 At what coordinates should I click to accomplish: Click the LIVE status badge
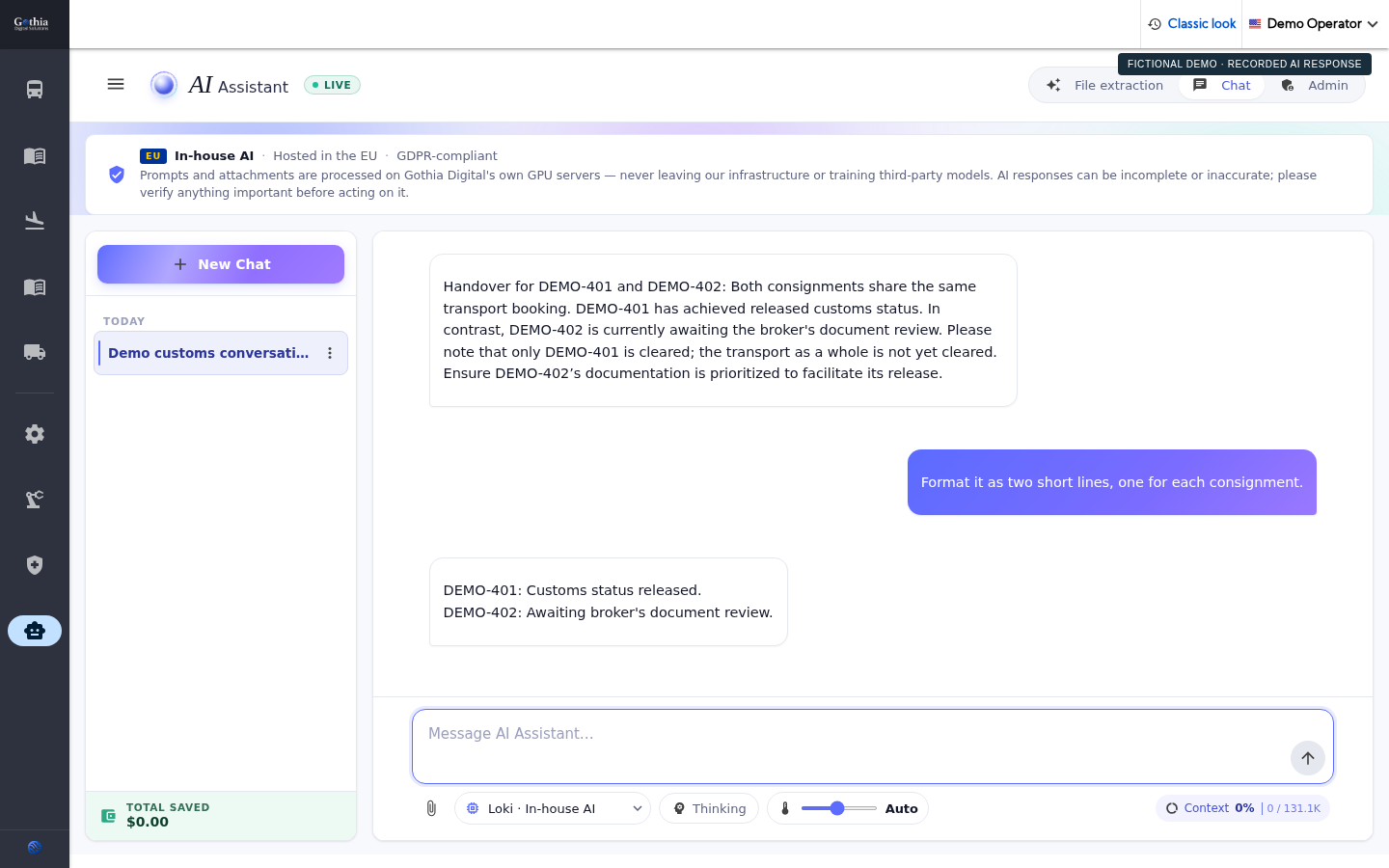[x=332, y=85]
